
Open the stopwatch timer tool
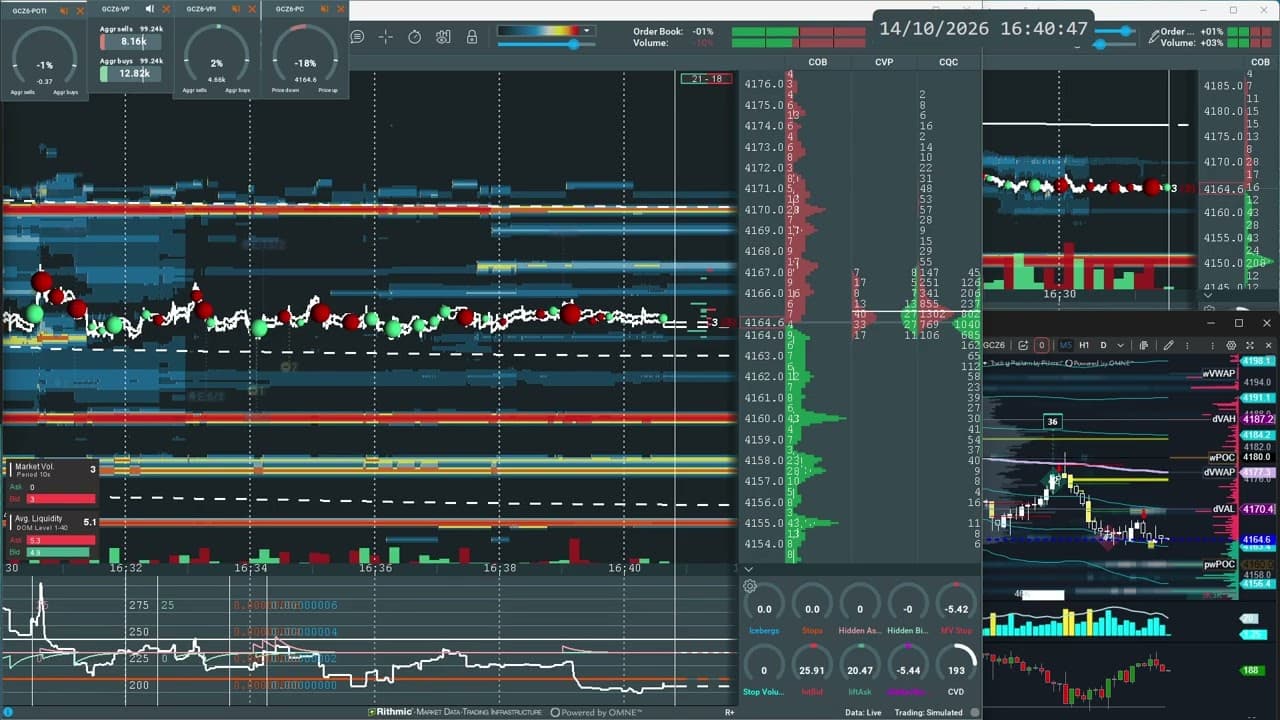pyautogui.click(x=415, y=37)
